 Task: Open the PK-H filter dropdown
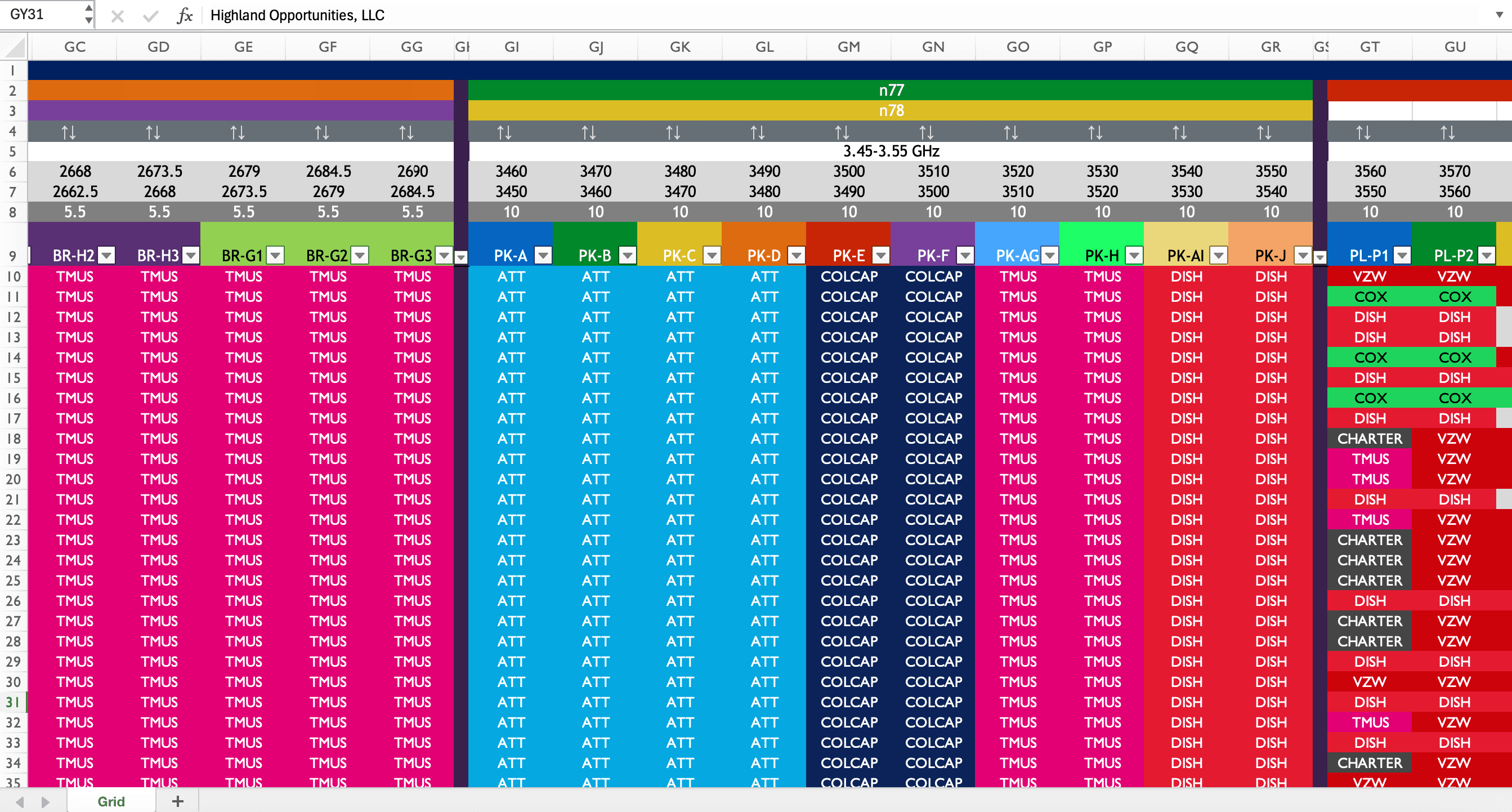click(x=1135, y=256)
